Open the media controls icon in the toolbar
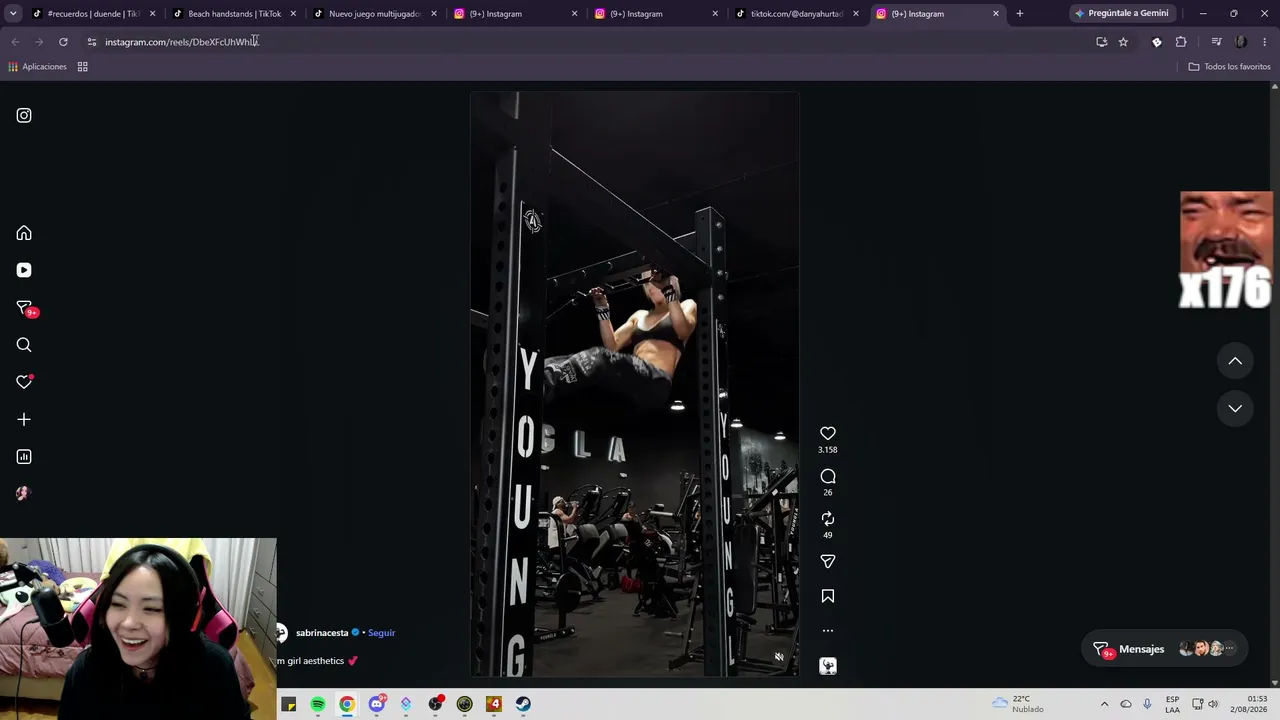Image resolution: width=1280 pixels, height=720 pixels. [1216, 42]
